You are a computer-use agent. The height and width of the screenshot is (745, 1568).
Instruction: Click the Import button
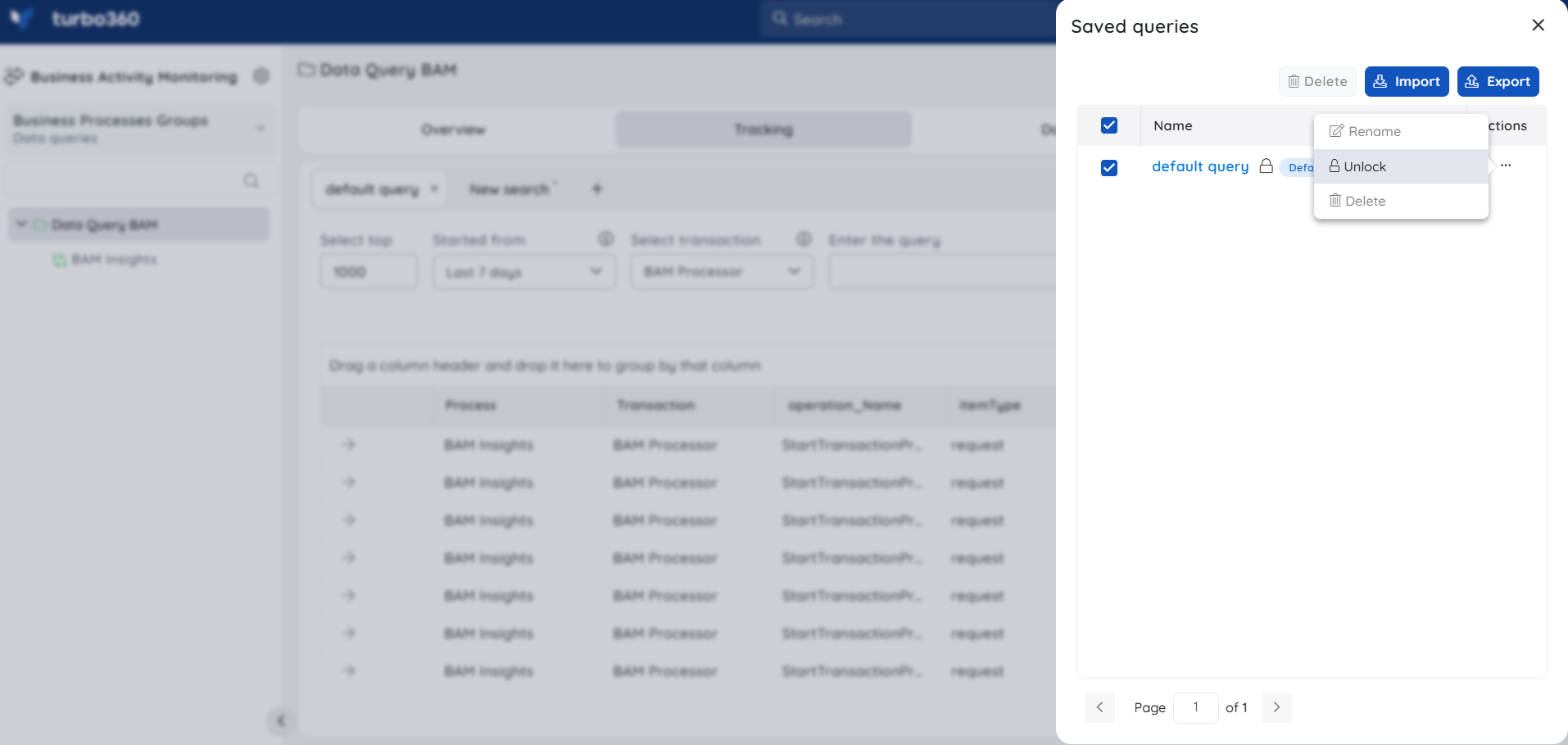pos(1407,81)
